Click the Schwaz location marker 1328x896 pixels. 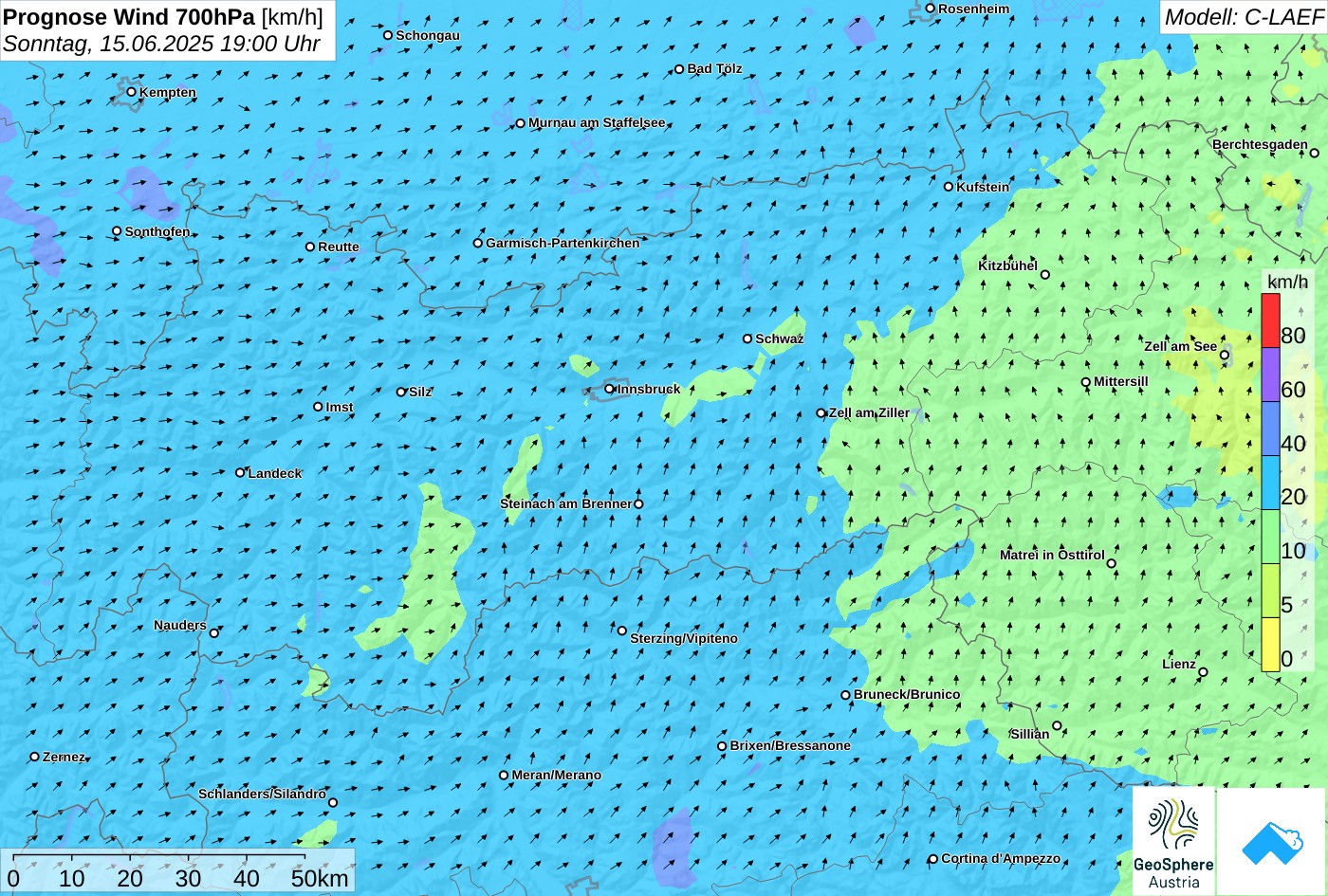click(x=747, y=338)
